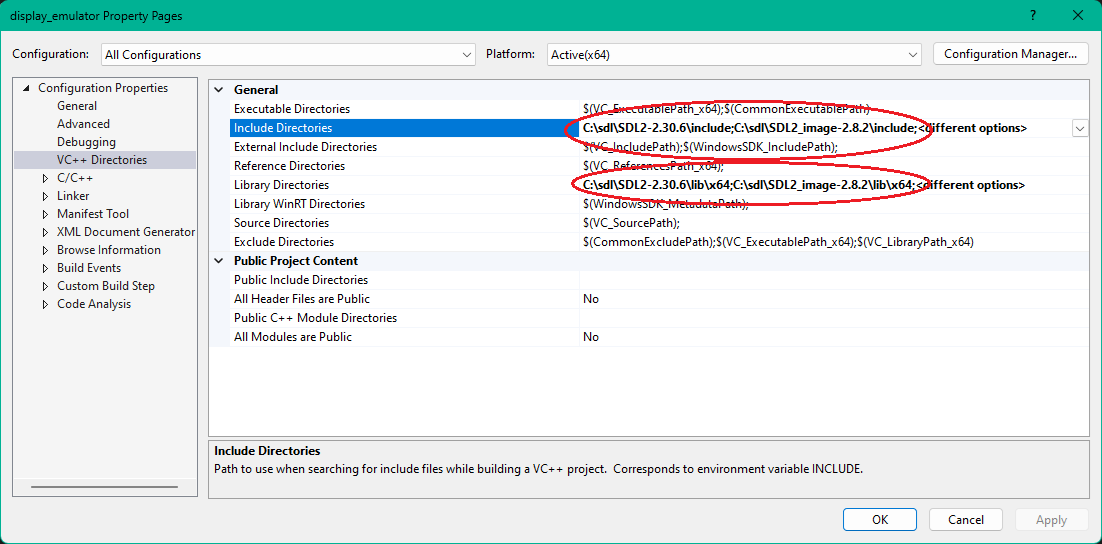Viewport: 1102px width, 544px height.
Task: Collapse the Public Project Content section
Action: [x=218, y=261]
